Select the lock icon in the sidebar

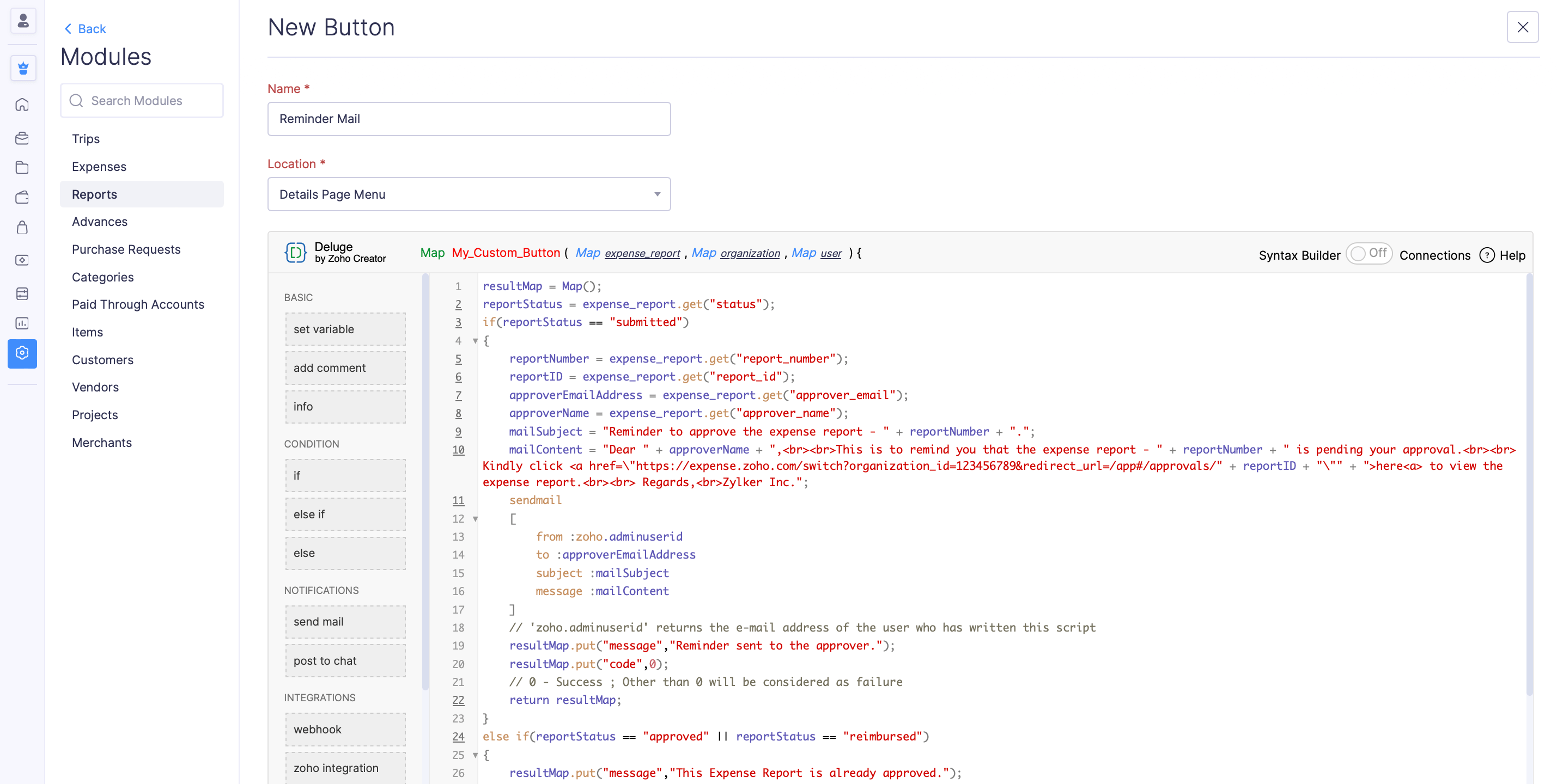(22, 228)
